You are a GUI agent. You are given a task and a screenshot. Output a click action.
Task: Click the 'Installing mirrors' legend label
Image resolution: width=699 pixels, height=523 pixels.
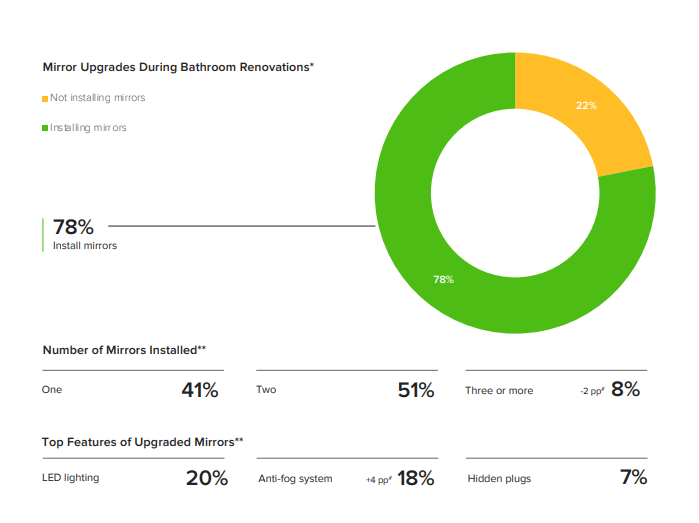coord(88,128)
